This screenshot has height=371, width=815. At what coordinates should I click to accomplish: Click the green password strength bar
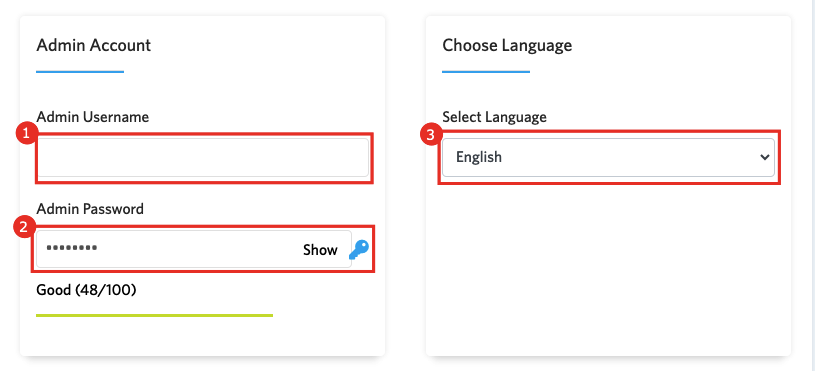[154, 315]
